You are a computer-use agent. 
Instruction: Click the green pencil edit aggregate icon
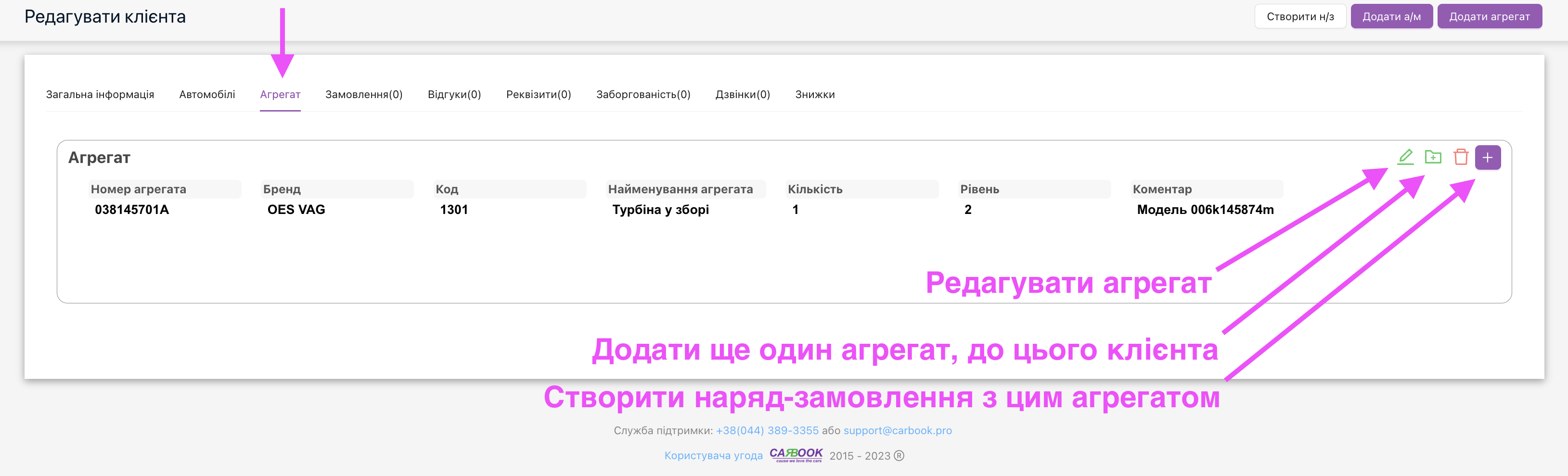1405,157
